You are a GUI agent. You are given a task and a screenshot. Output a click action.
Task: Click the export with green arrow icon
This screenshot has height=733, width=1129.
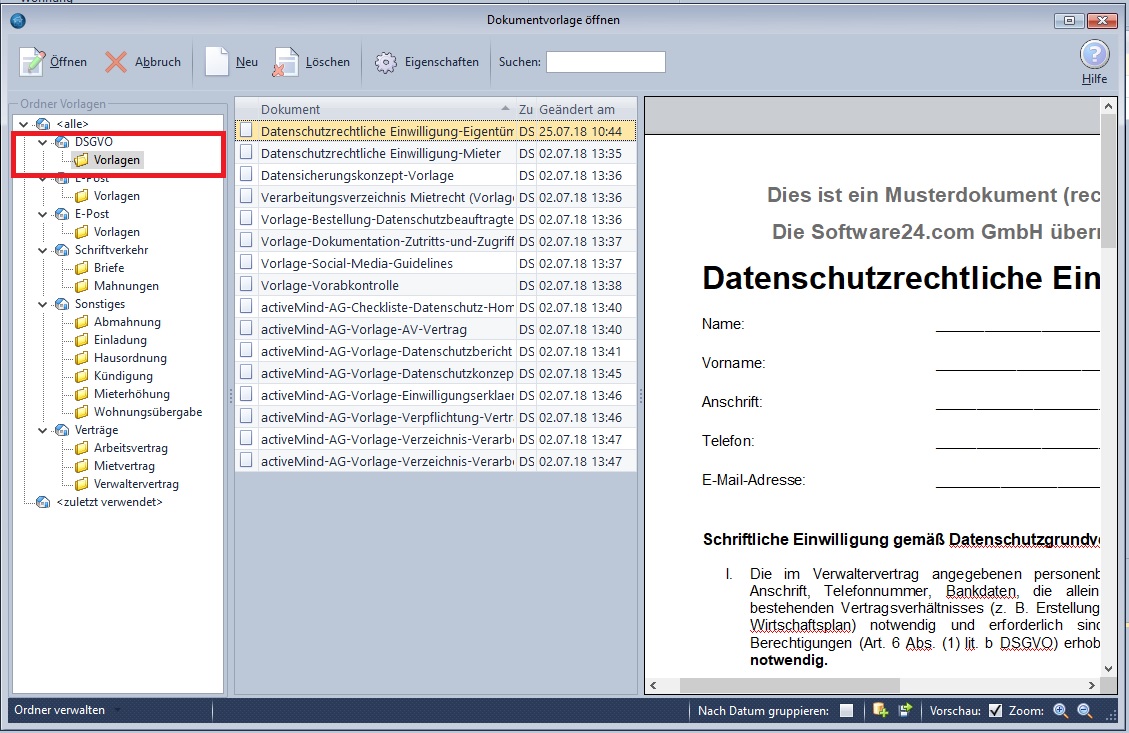(x=905, y=710)
